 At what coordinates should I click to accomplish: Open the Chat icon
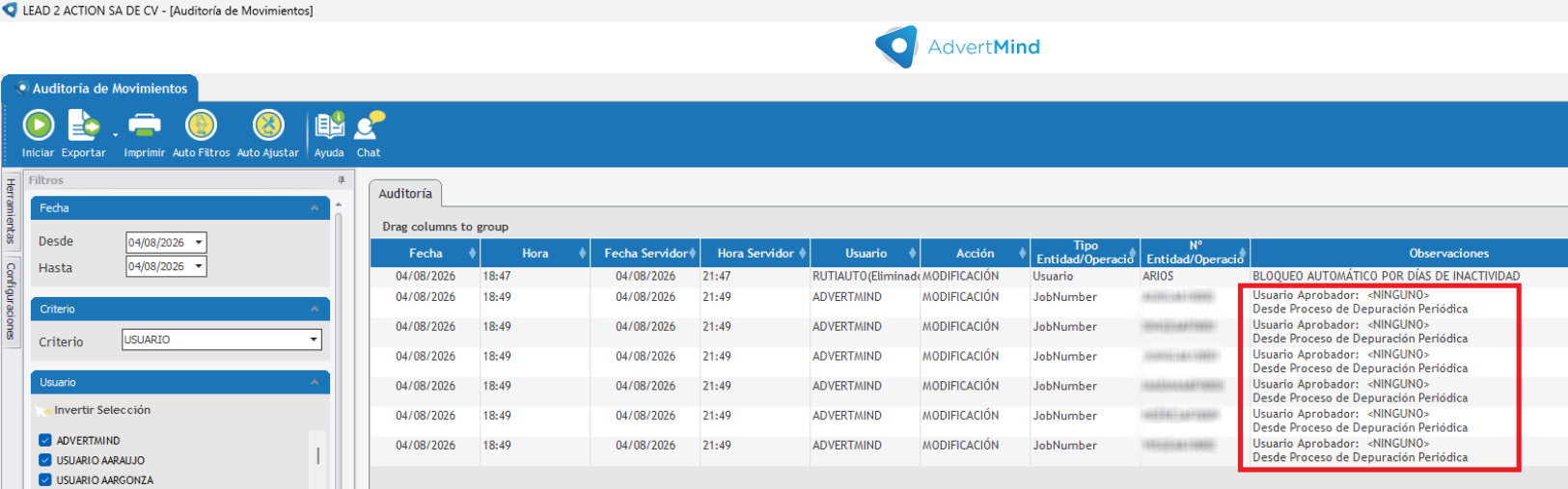(370, 125)
